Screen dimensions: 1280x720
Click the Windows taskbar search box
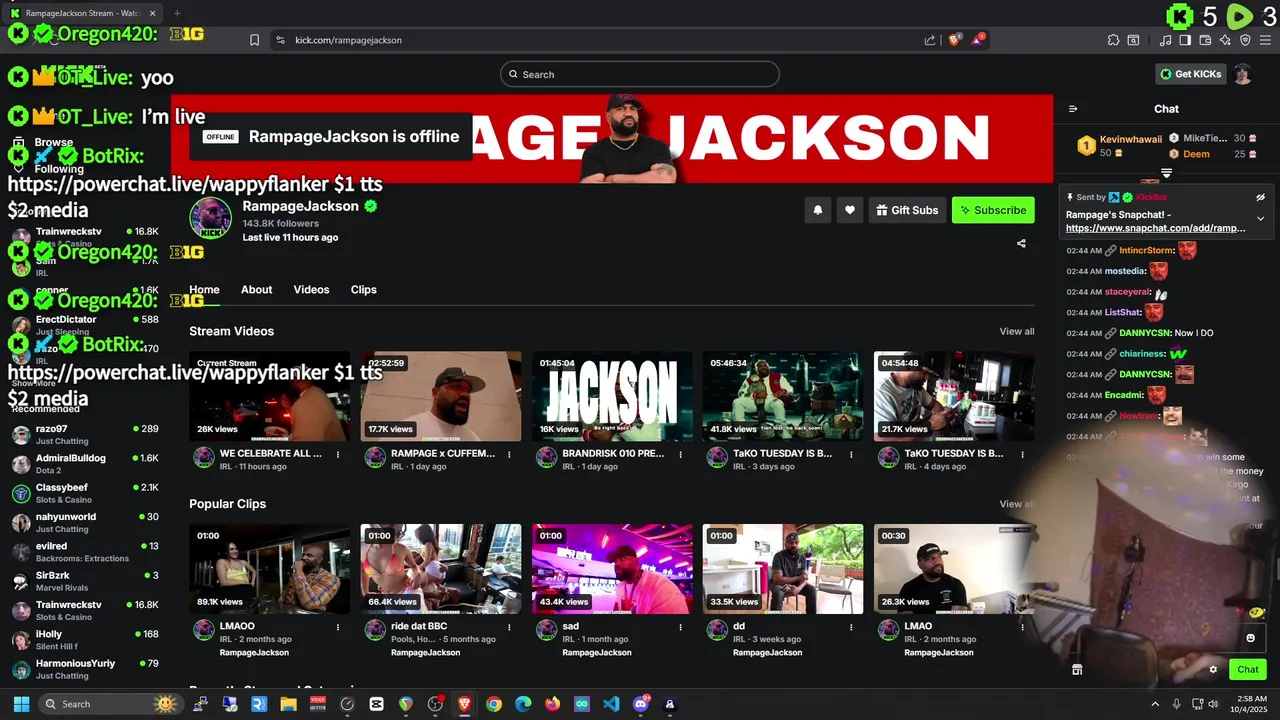point(110,704)
